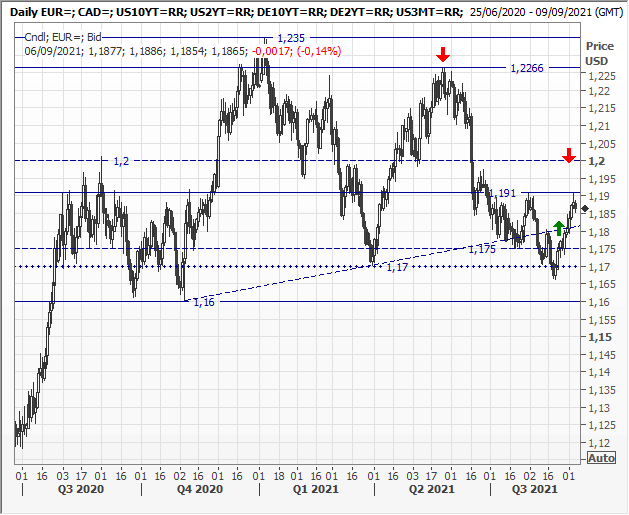The width and height of the screenshot is (629, 515).
Task: Select the 1,17 dotted line label
Action: pos(396,268)
